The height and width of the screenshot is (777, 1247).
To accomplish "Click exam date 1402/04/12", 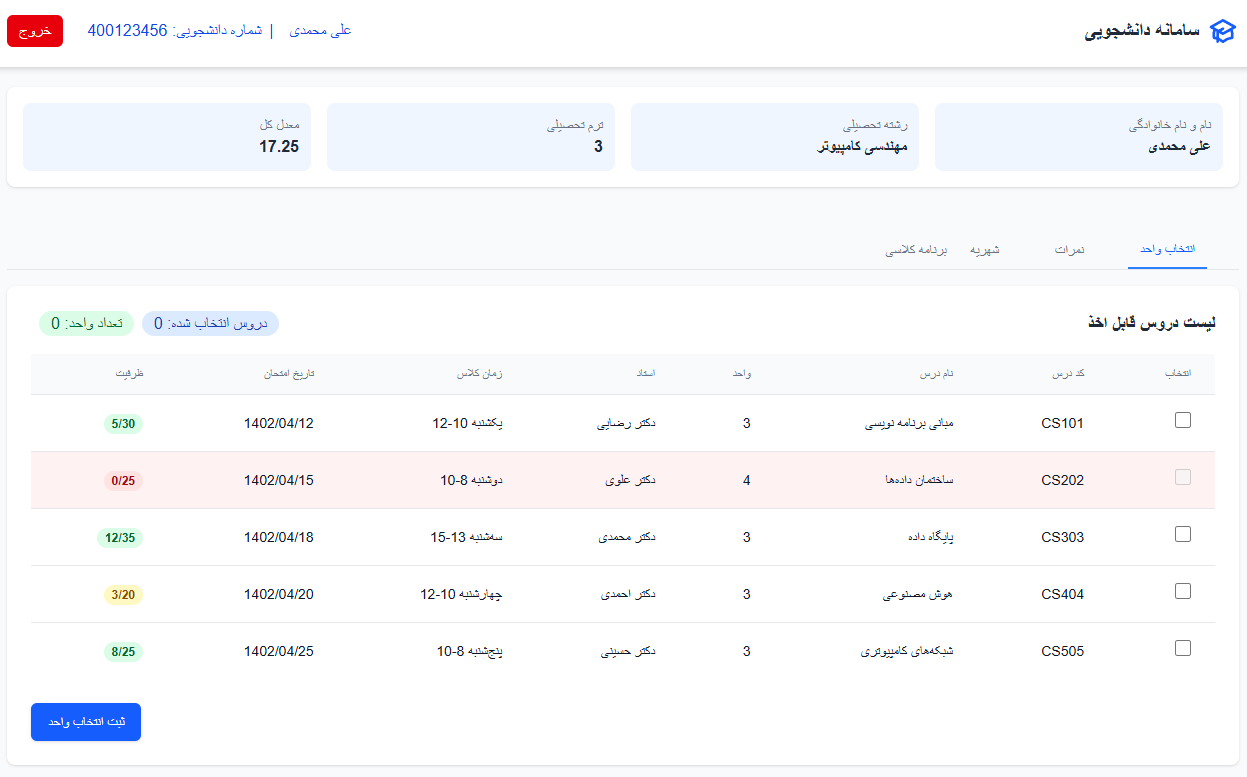I will click(x=279, y=423).
